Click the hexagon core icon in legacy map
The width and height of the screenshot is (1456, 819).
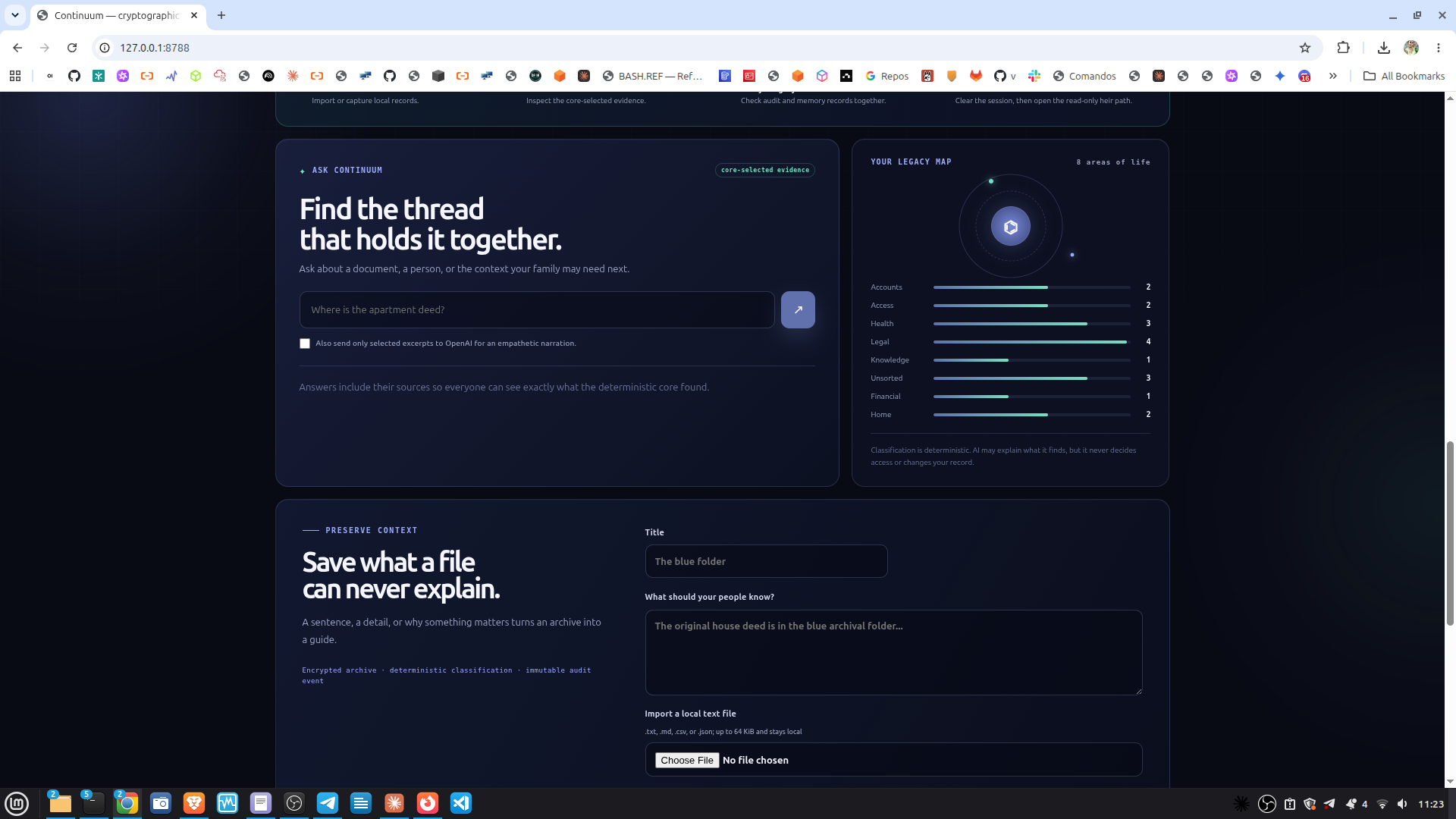[x=1010, y=226]
